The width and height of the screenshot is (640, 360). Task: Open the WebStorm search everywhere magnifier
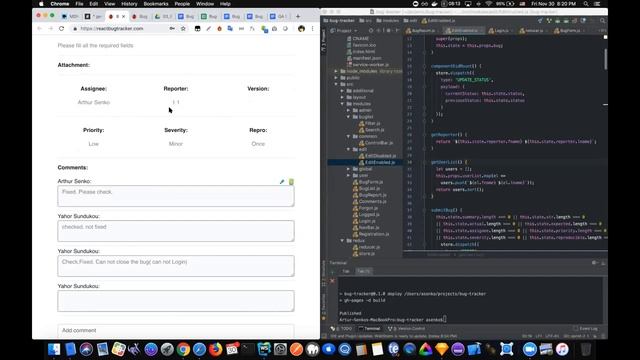[x=602, y=20]
